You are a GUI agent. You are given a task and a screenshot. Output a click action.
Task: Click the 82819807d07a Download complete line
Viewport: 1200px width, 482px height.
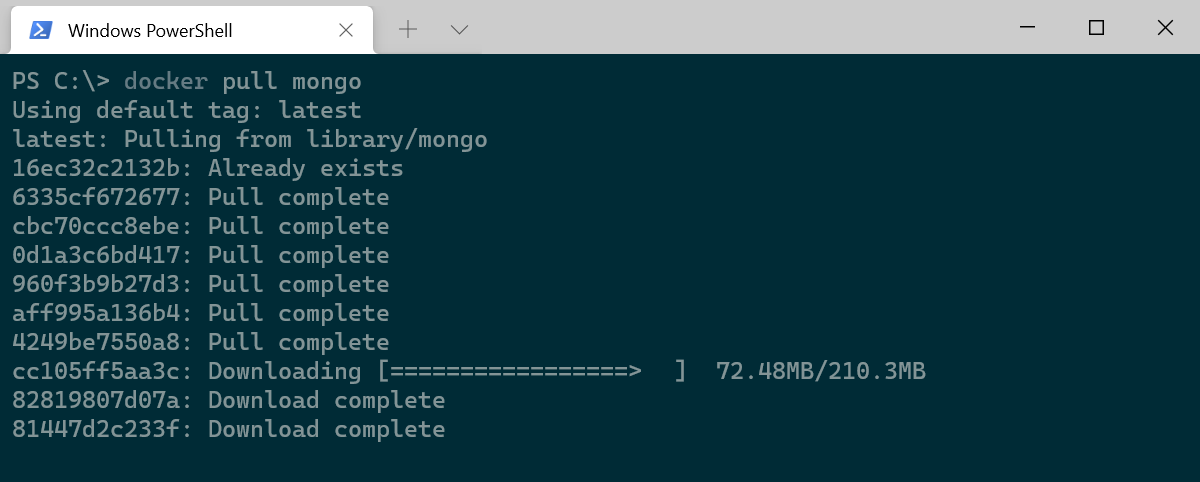[x=229, y=401]
